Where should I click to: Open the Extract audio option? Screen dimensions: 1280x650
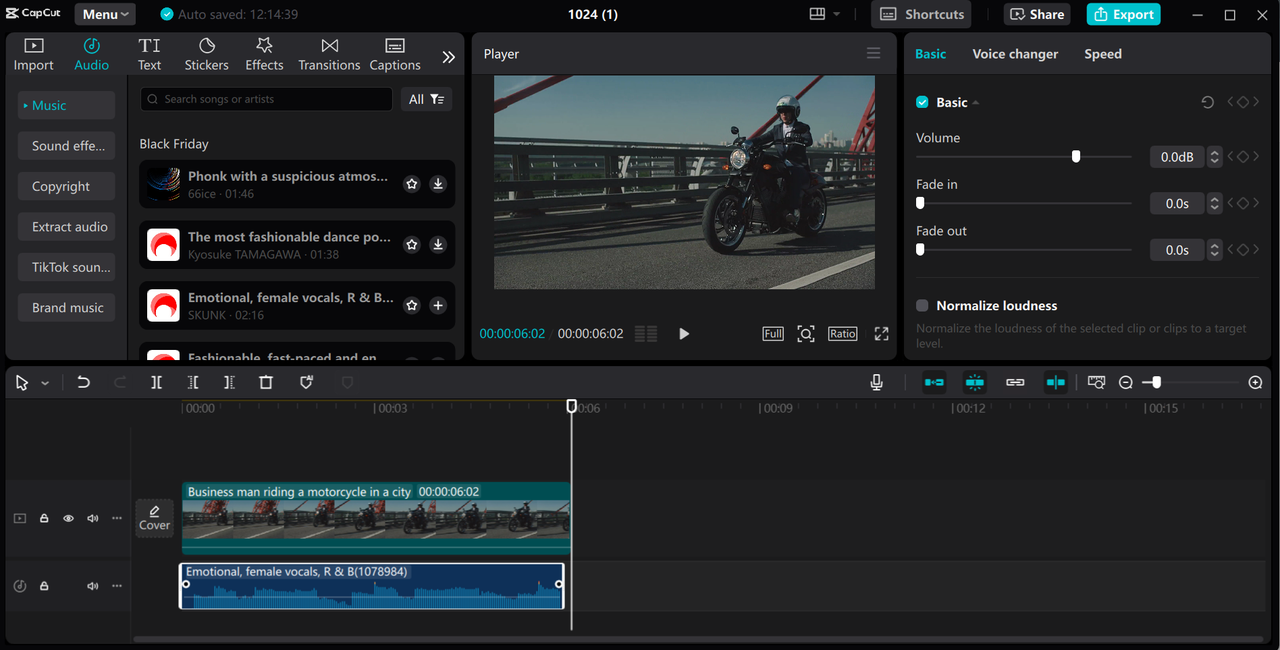point(67,227)
